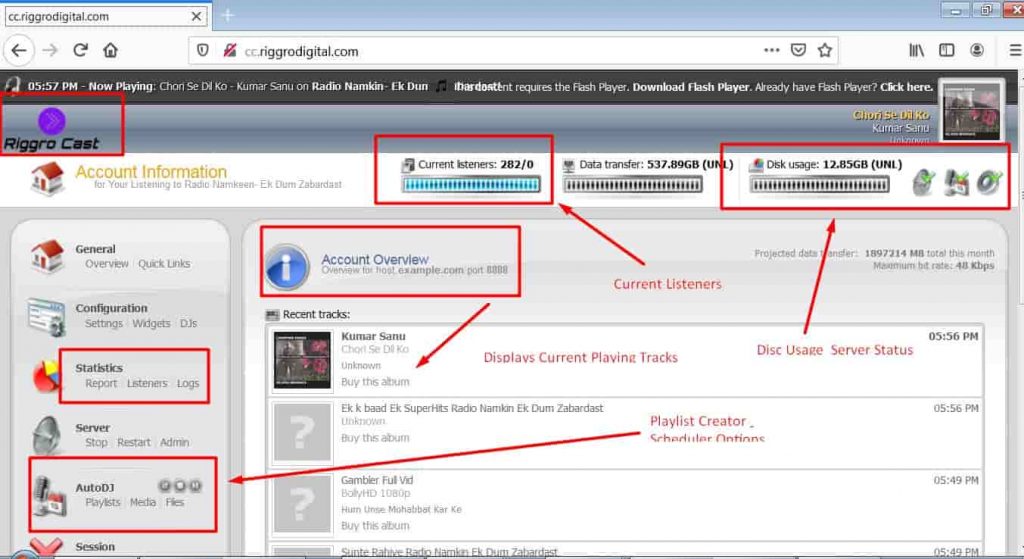Open the Library icon in toolbar

[x=917, y=50]
